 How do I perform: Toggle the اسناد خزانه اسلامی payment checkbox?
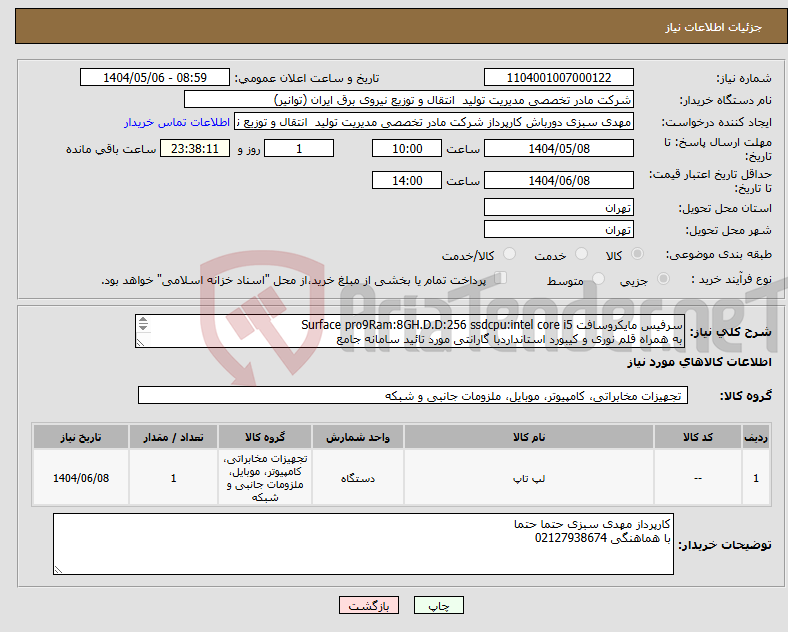(x=501, y=278)
